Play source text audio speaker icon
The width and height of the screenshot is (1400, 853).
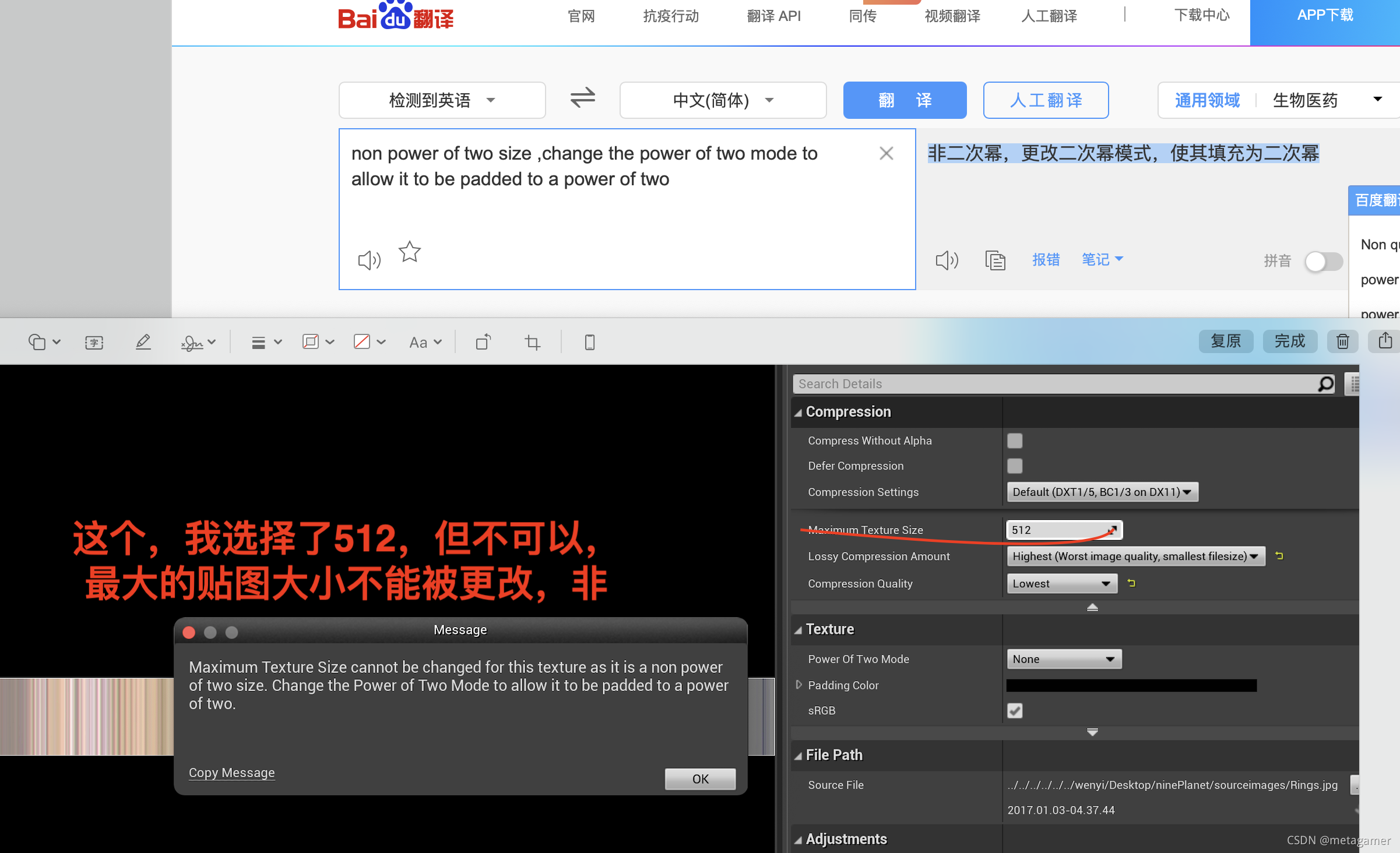[369, 260]
